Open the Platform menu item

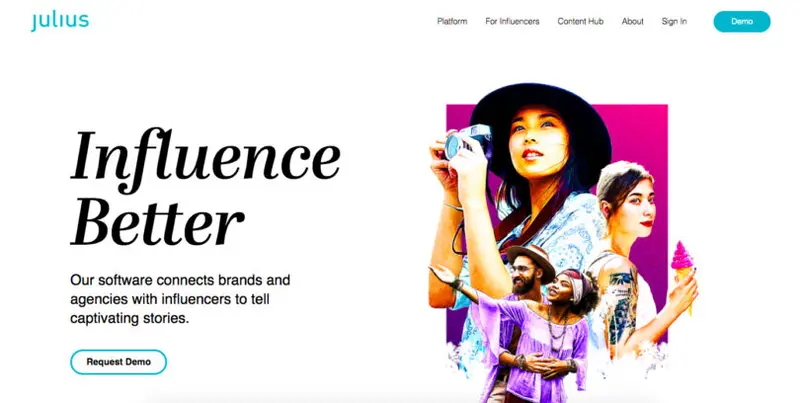point(452,21)
